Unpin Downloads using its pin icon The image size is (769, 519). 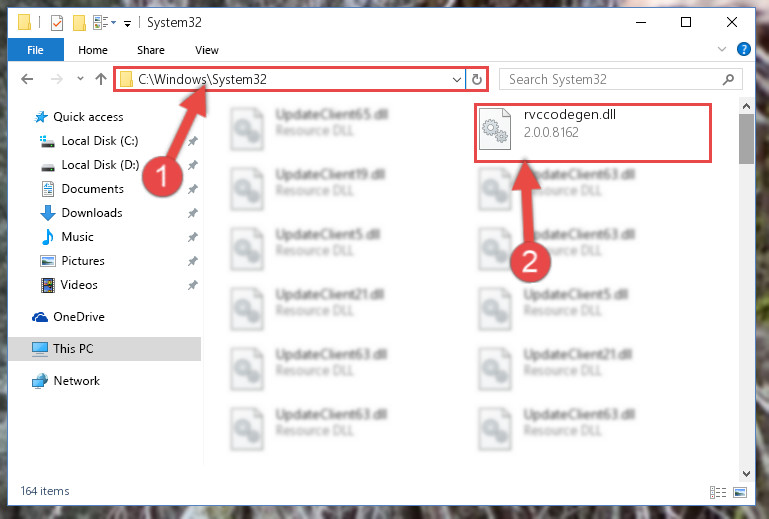(x=193, y=213)
